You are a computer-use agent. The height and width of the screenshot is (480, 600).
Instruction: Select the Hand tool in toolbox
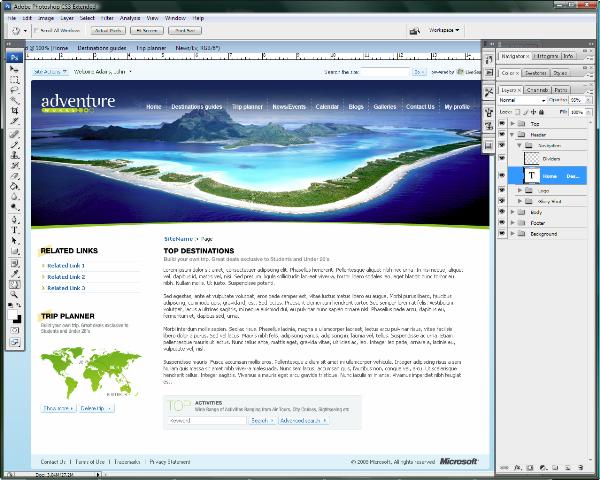[14, 284]
